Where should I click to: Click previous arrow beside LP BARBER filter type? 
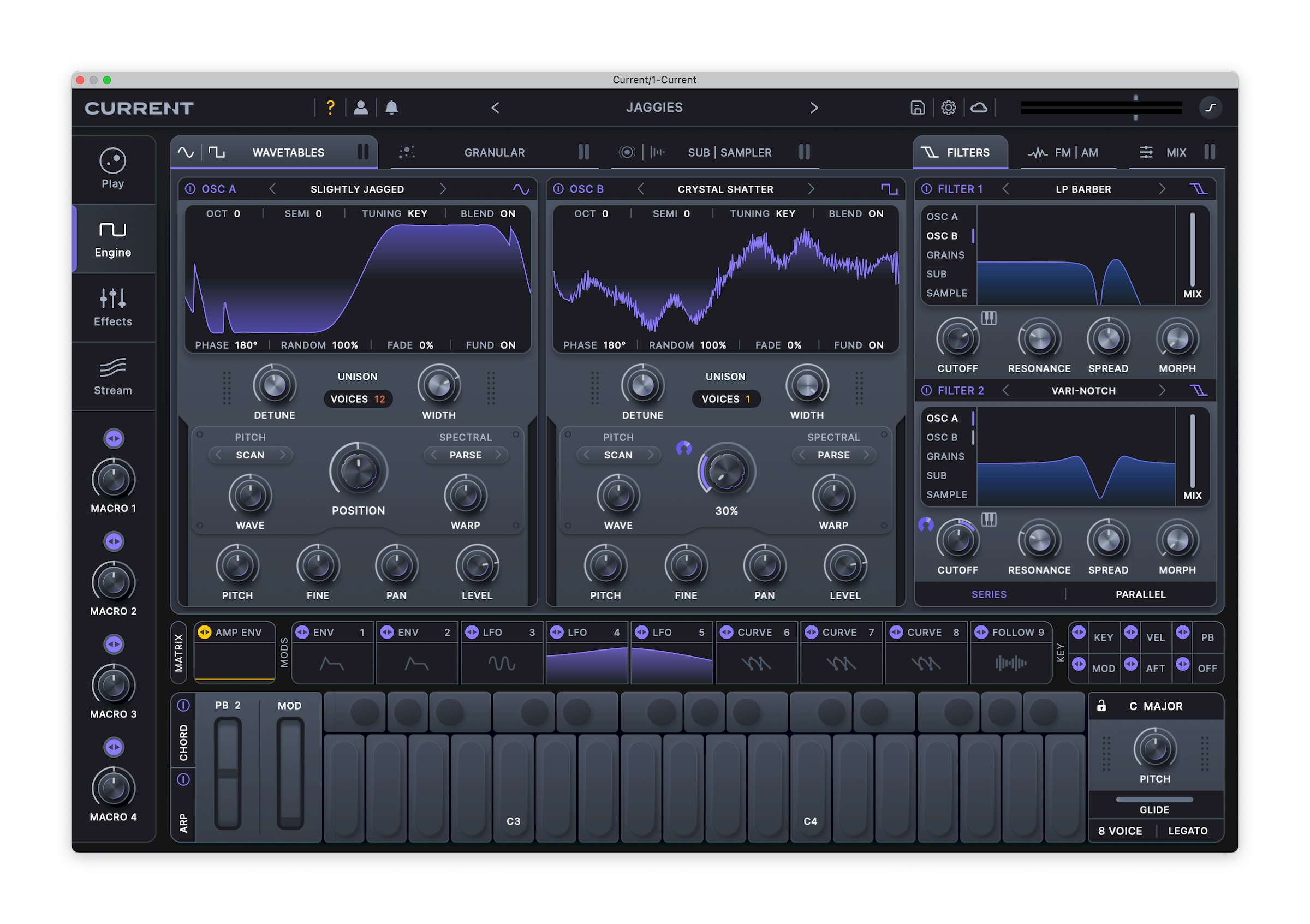pos(1006,189)
